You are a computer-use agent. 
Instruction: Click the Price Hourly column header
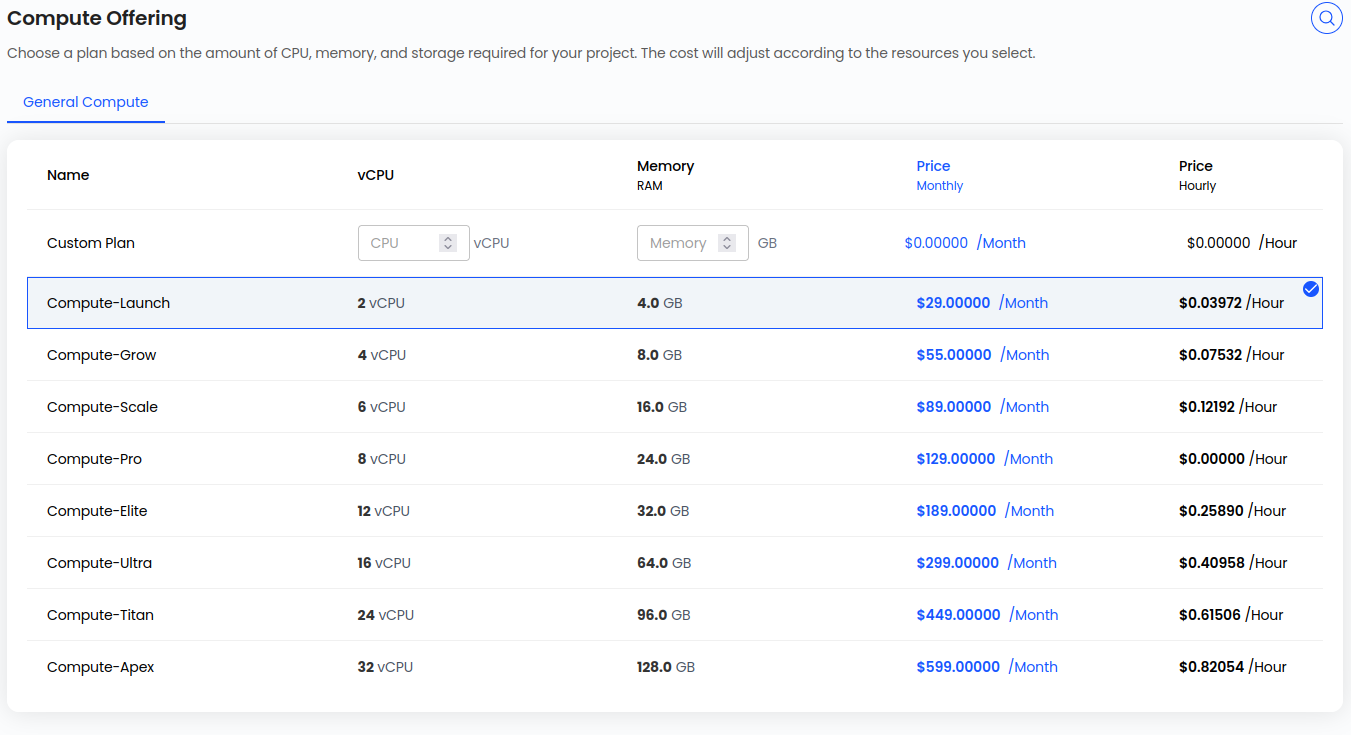coord(1198,175)
